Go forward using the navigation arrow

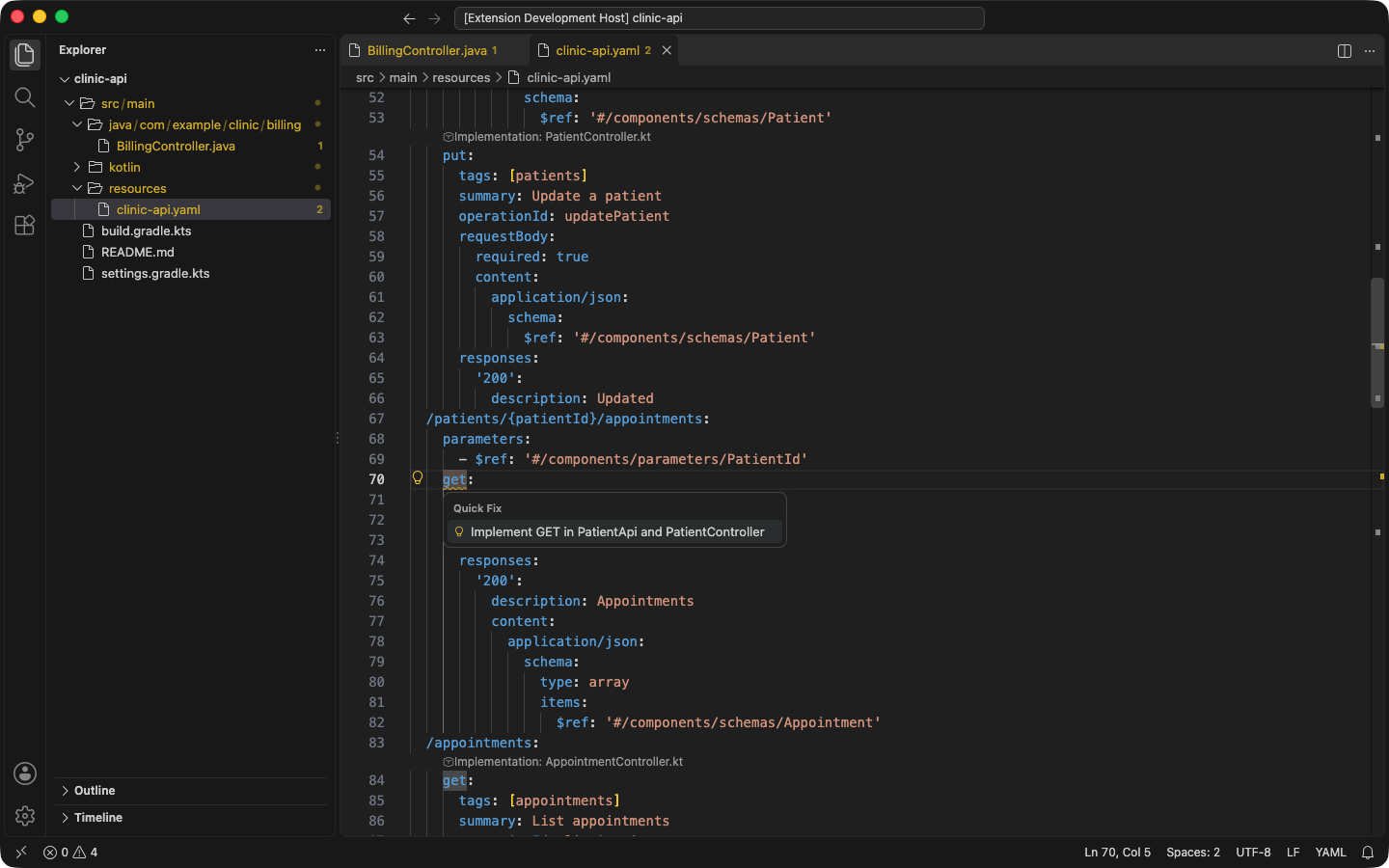click(434, 18)
